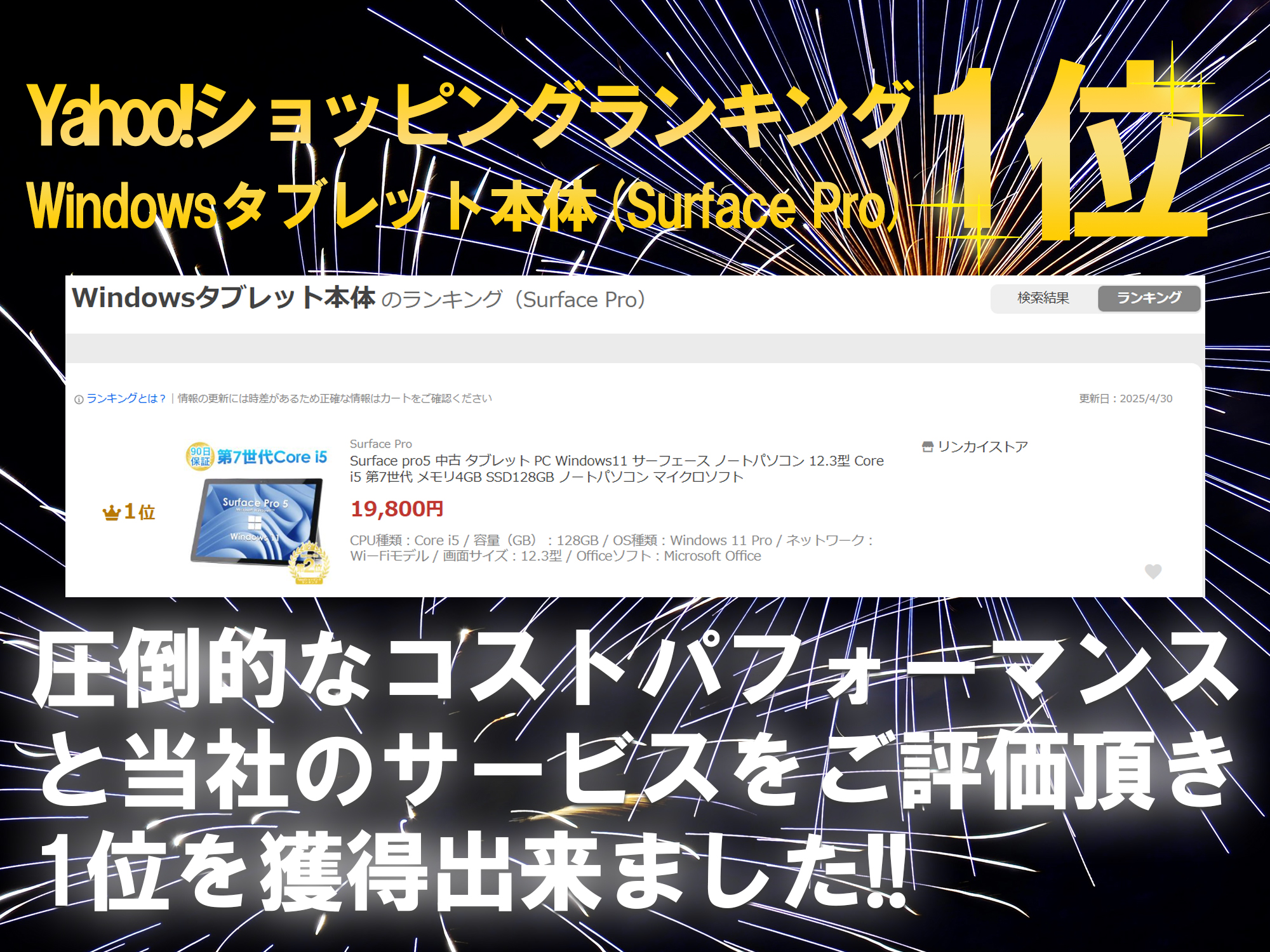Click the 90日保証 badge on product image
This screenshot has height=952, width=1270.
(x=200, y=456)
